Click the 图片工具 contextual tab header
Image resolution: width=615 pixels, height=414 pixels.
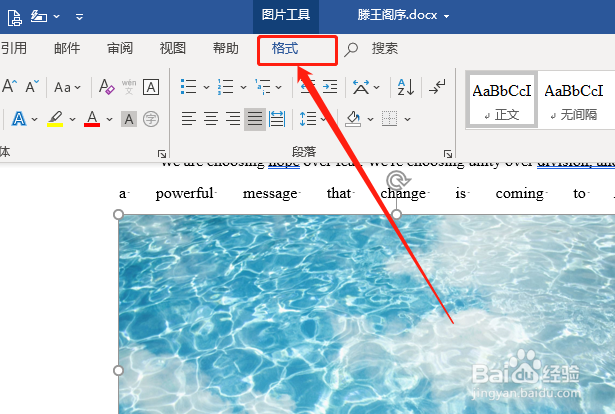(286, 15)
